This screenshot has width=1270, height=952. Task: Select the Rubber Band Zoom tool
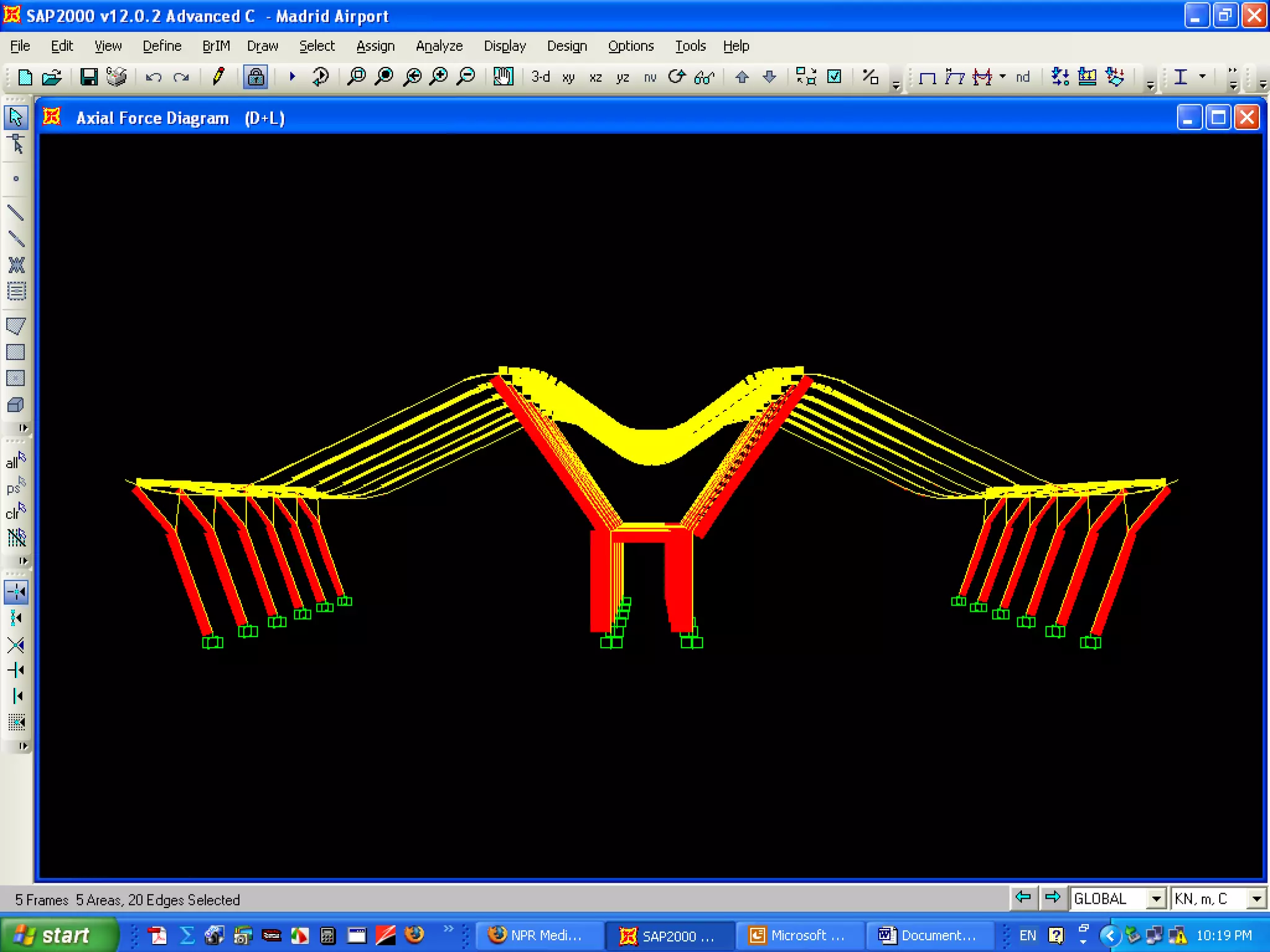[357, 77]
